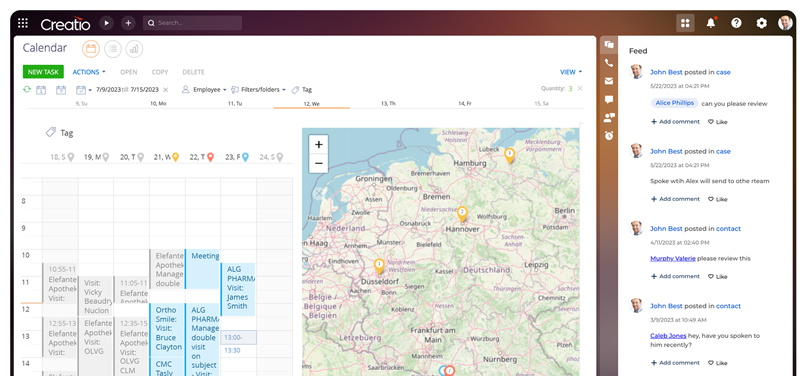Image resolution: width=806 pixels, height=376 pixels.
Task: Click the NEW TASK button
Action: pyautogui.click(x=43, y=72)
